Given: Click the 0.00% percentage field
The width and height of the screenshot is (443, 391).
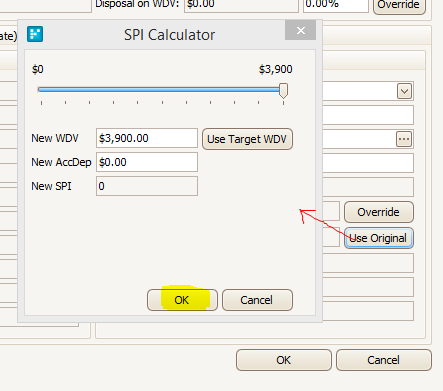Looking at the screenshot, I should point(336,5).
